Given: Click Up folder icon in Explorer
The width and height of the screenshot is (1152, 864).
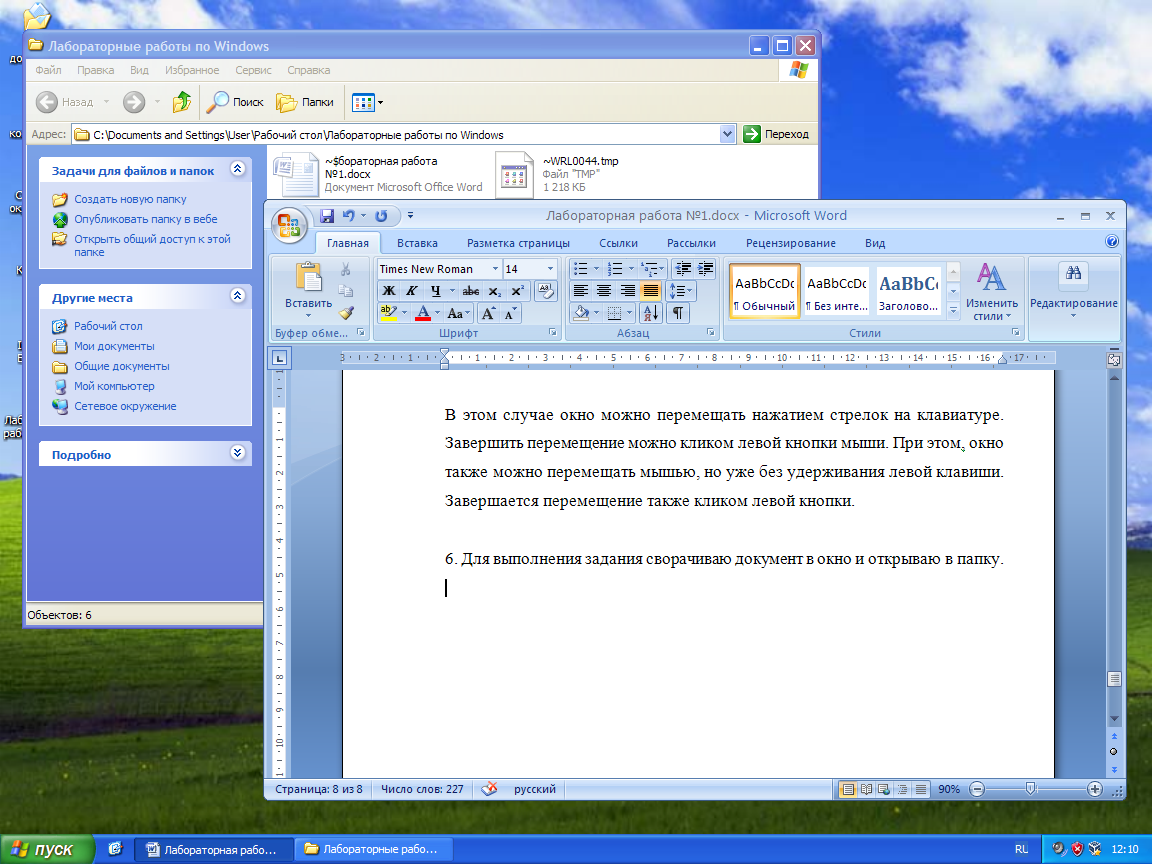Looking at the screenshot, I should click(182, 102).
